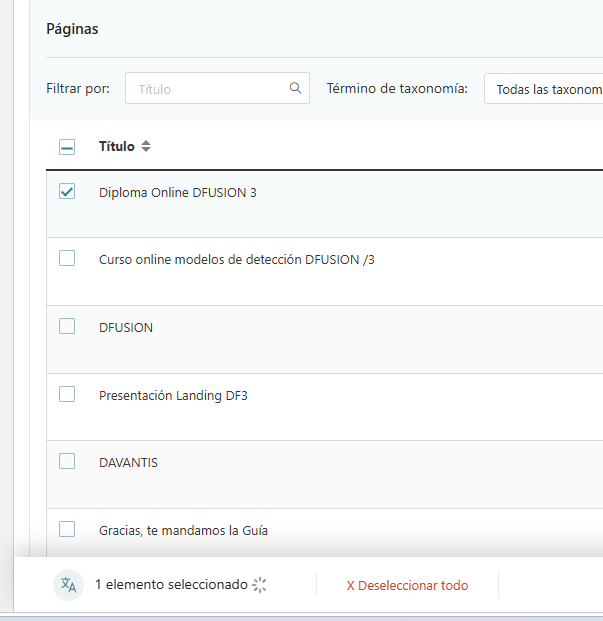Check the box for Curso online modelos row

(67, 258)
